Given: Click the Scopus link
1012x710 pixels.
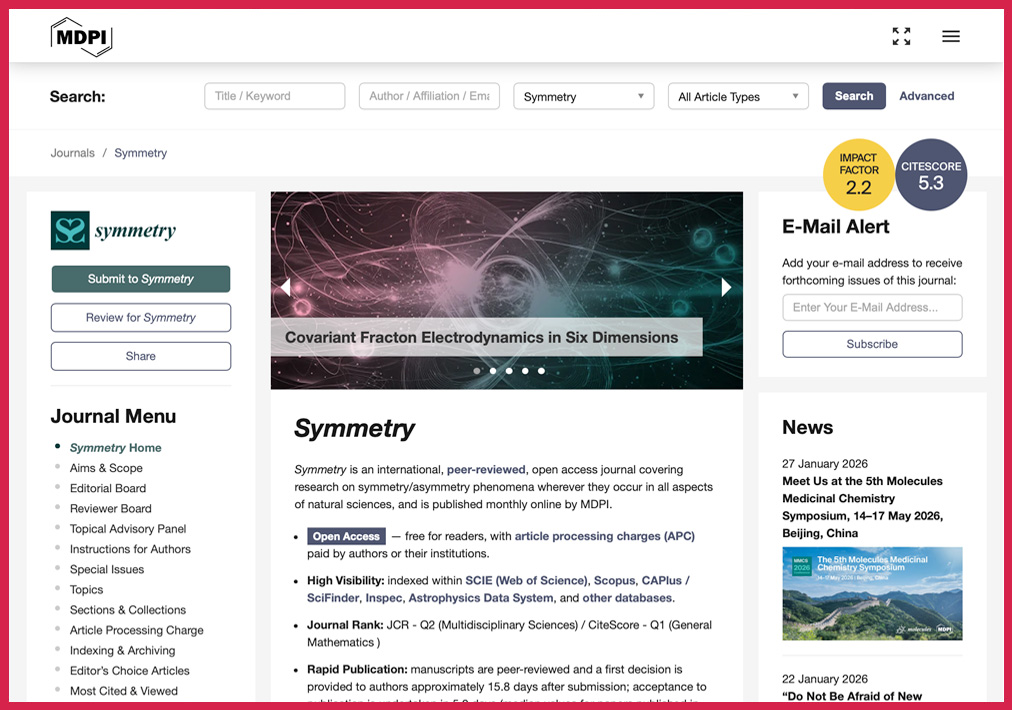Looking at the screenshot, I should [x=614, y=580].
